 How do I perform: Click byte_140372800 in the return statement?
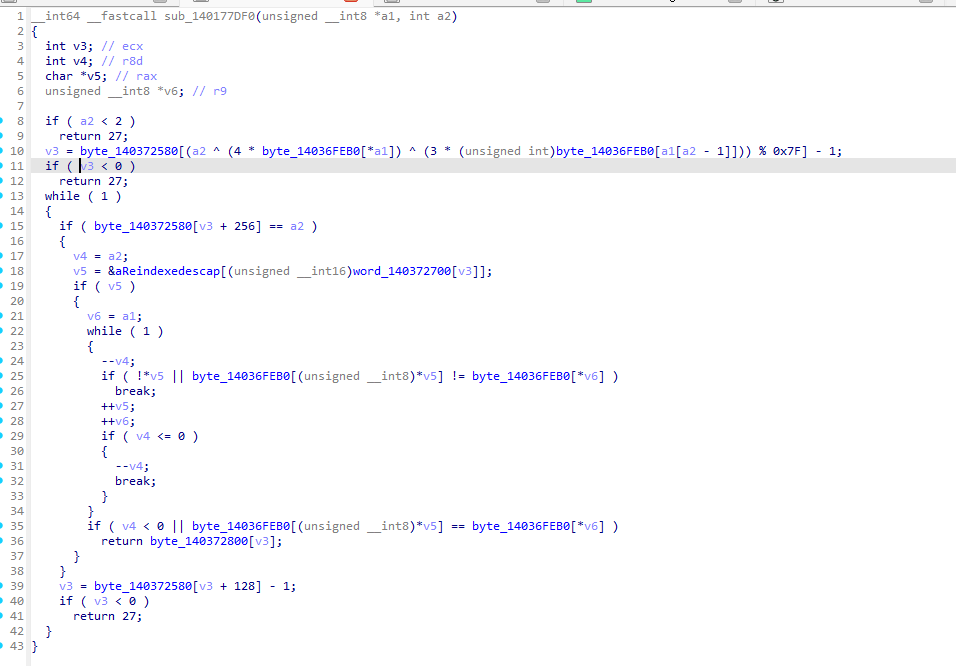(x=199, y=541)
